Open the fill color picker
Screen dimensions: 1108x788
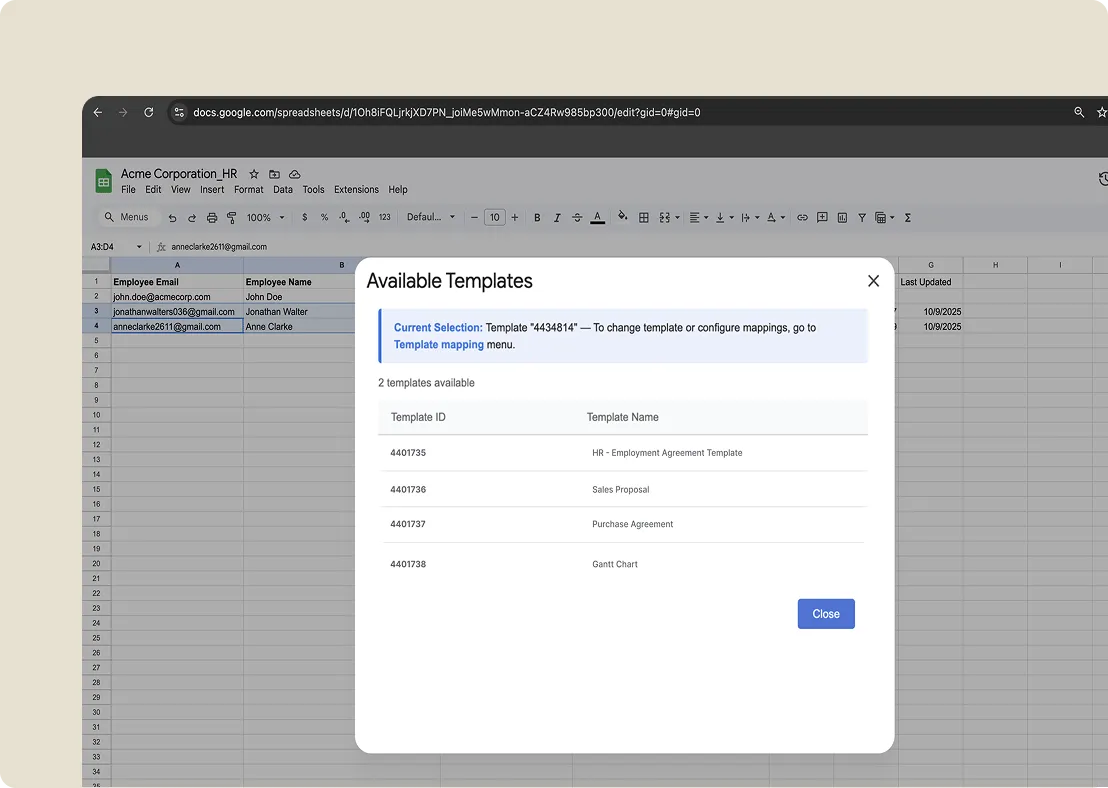tap(623, 216)
